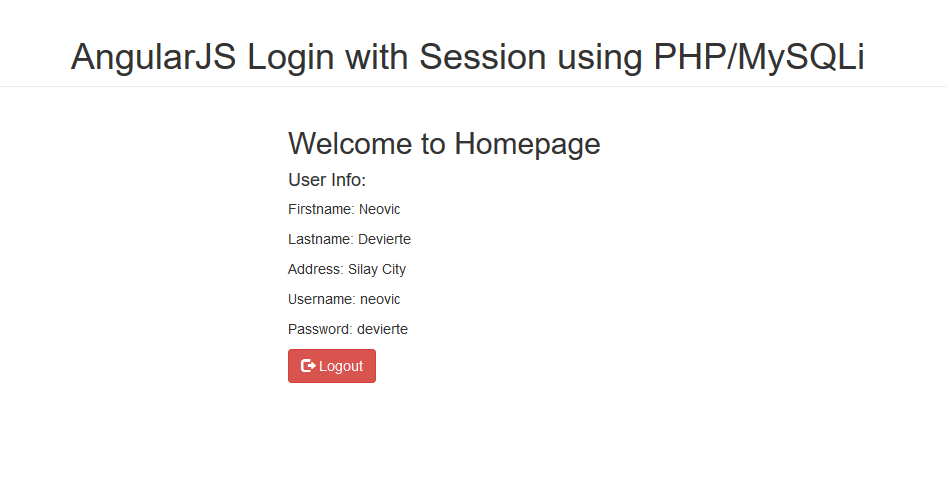
Task: Click the Username: neovic line
Action: click(344, 299)
